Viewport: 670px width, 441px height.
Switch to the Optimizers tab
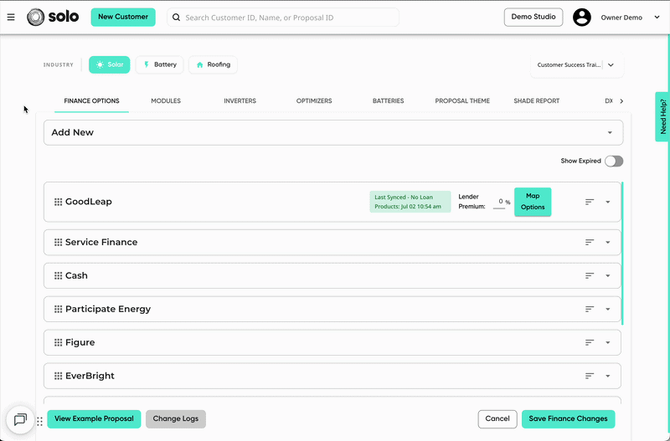[314, 101]
